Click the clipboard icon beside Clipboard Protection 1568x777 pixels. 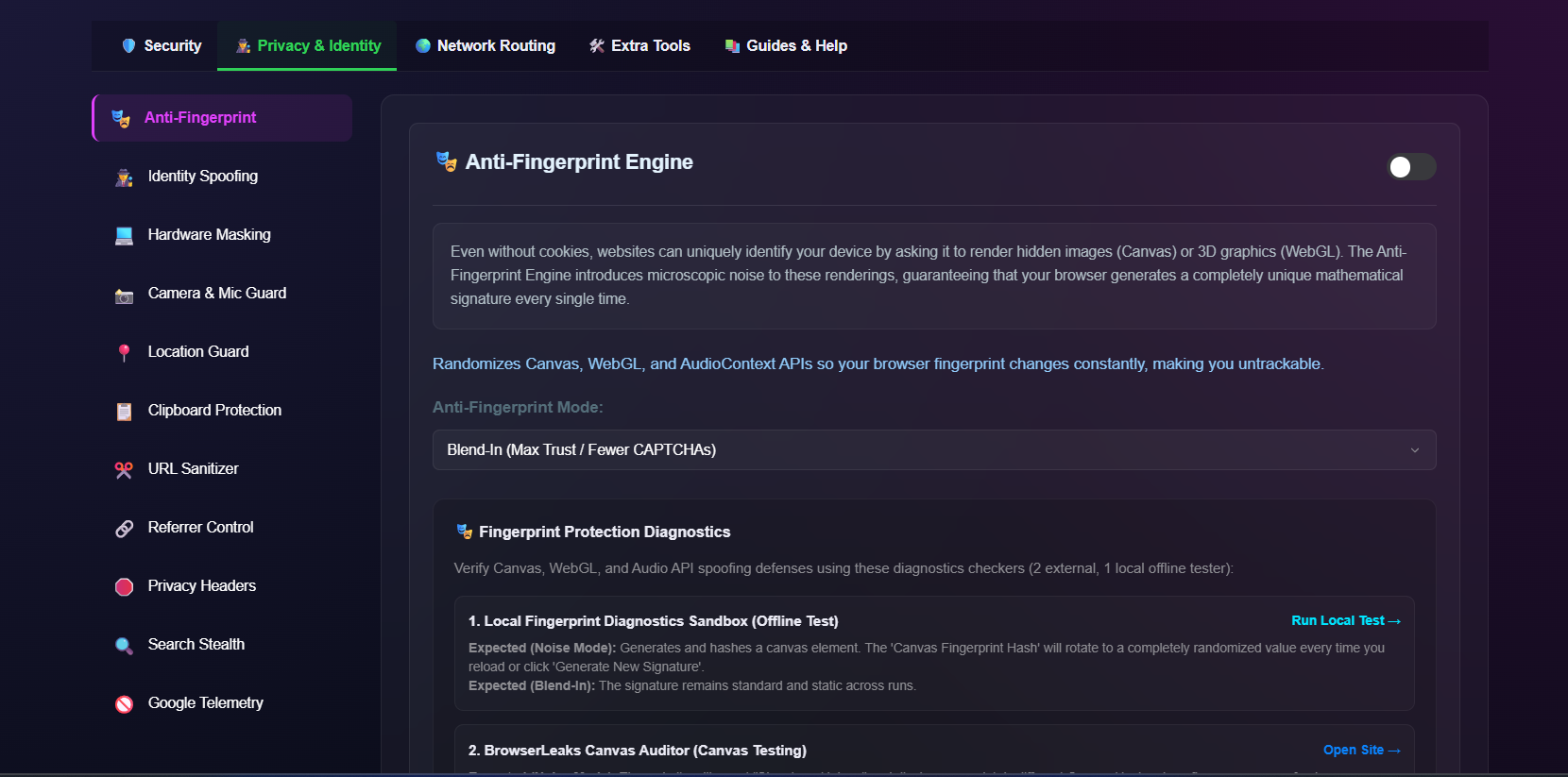point(124,411)
